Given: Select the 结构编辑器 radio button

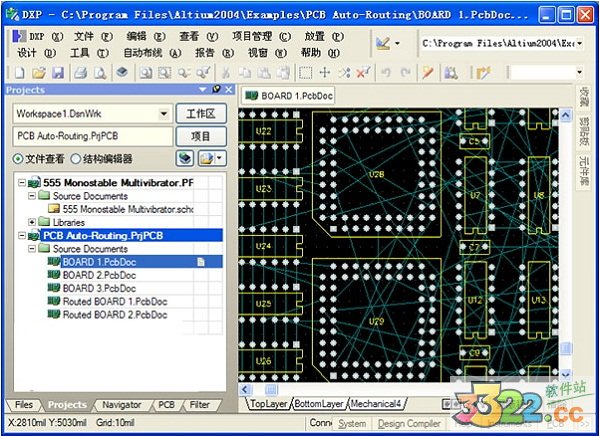Looking at the screenshot, I should tap(75, 159).
